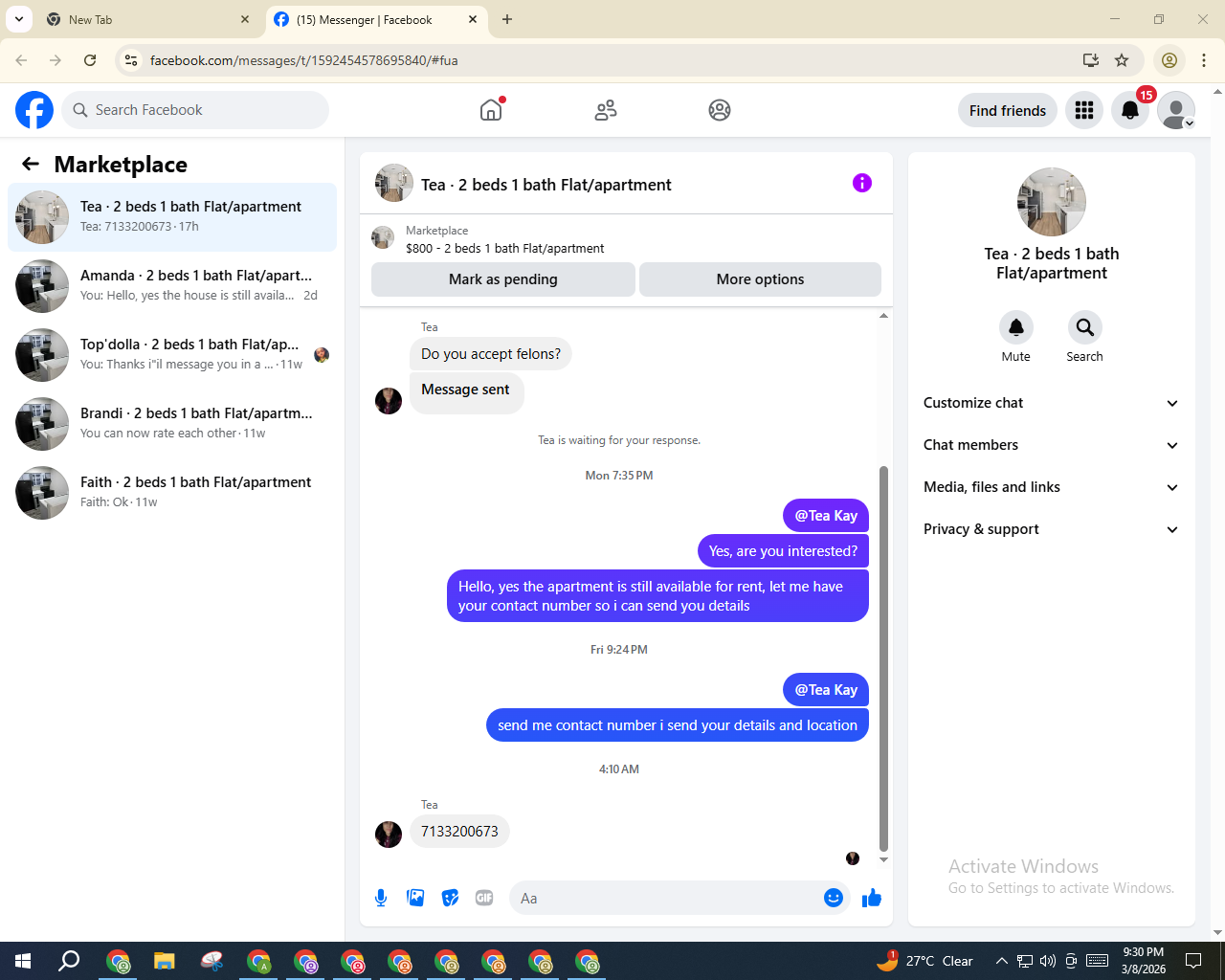Open emoji picker smiley icon
Viewport: 1225px width, 980px height.
834,898
